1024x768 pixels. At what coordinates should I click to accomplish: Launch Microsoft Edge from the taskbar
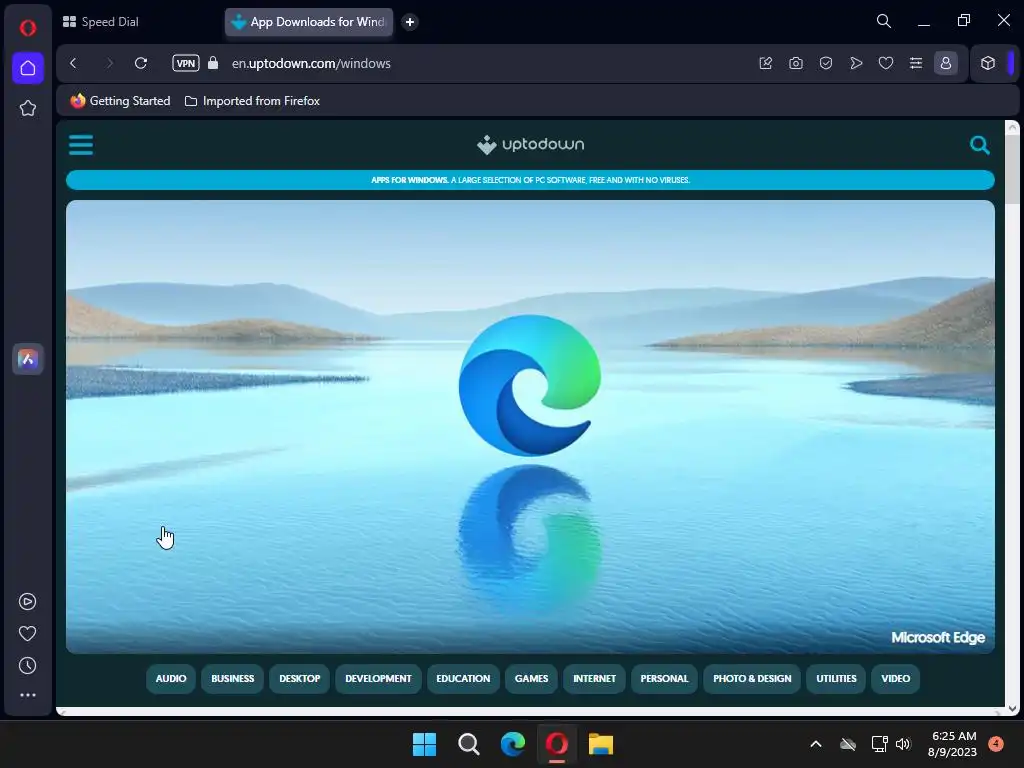click(513, 744)
